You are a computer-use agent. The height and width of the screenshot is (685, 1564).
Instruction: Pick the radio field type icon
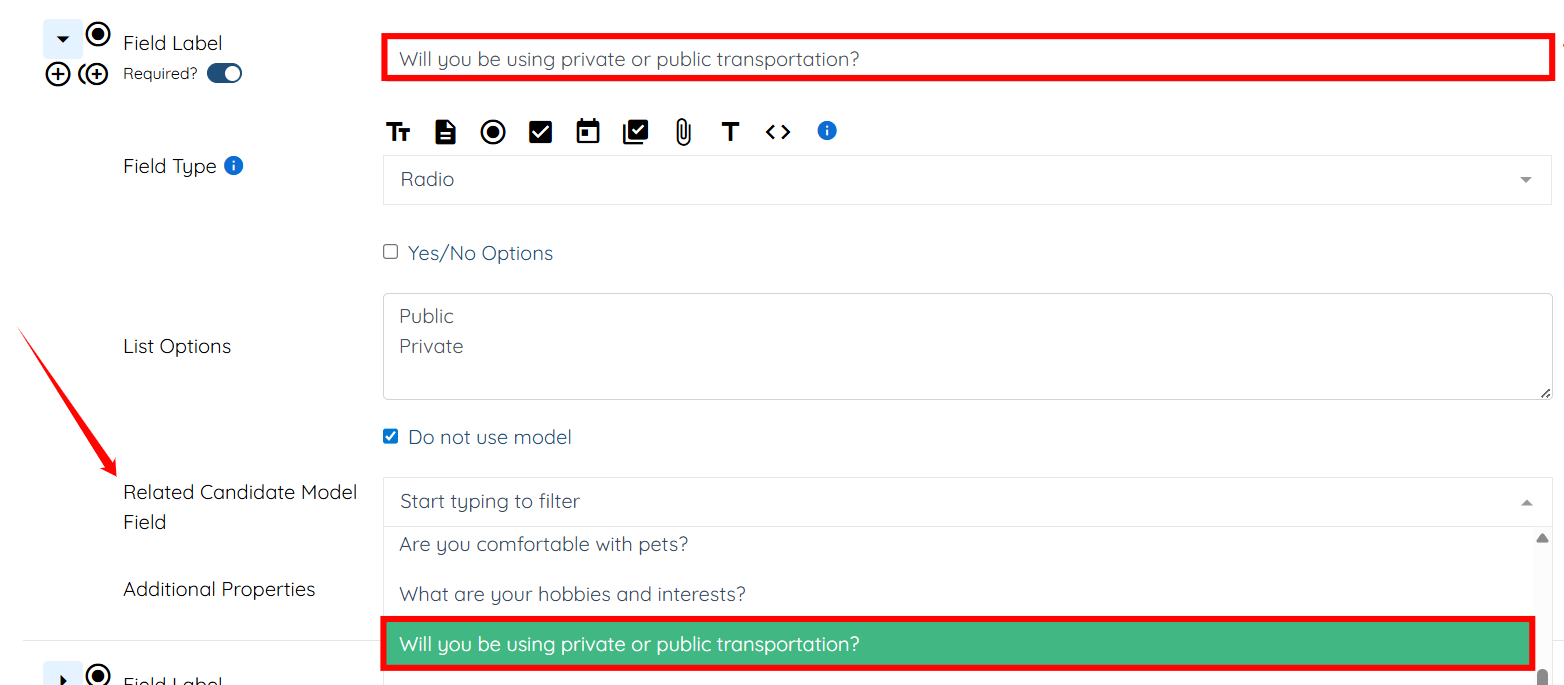click(493, 132)
